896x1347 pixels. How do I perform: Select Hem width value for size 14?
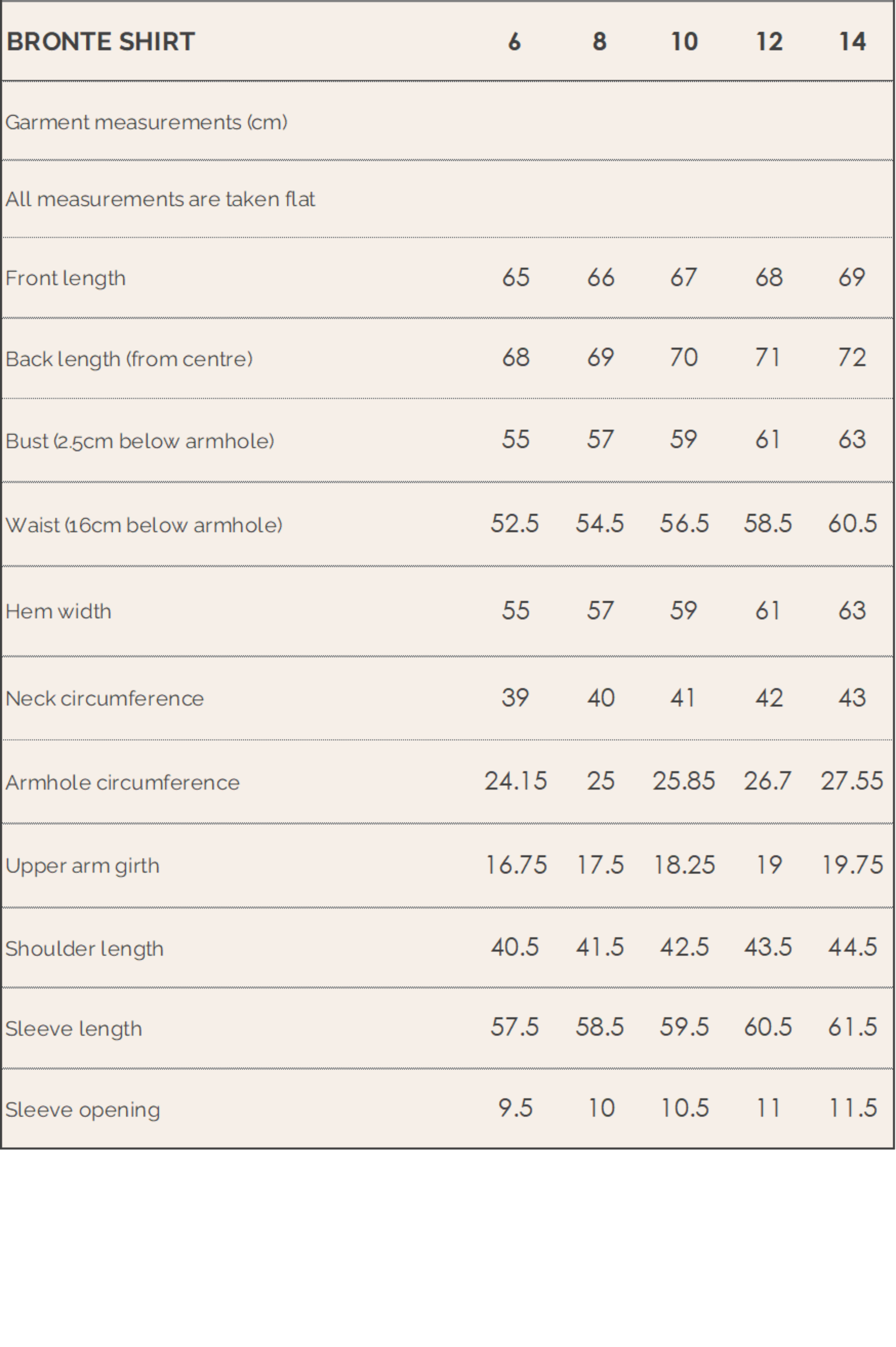tap(852, 611)
